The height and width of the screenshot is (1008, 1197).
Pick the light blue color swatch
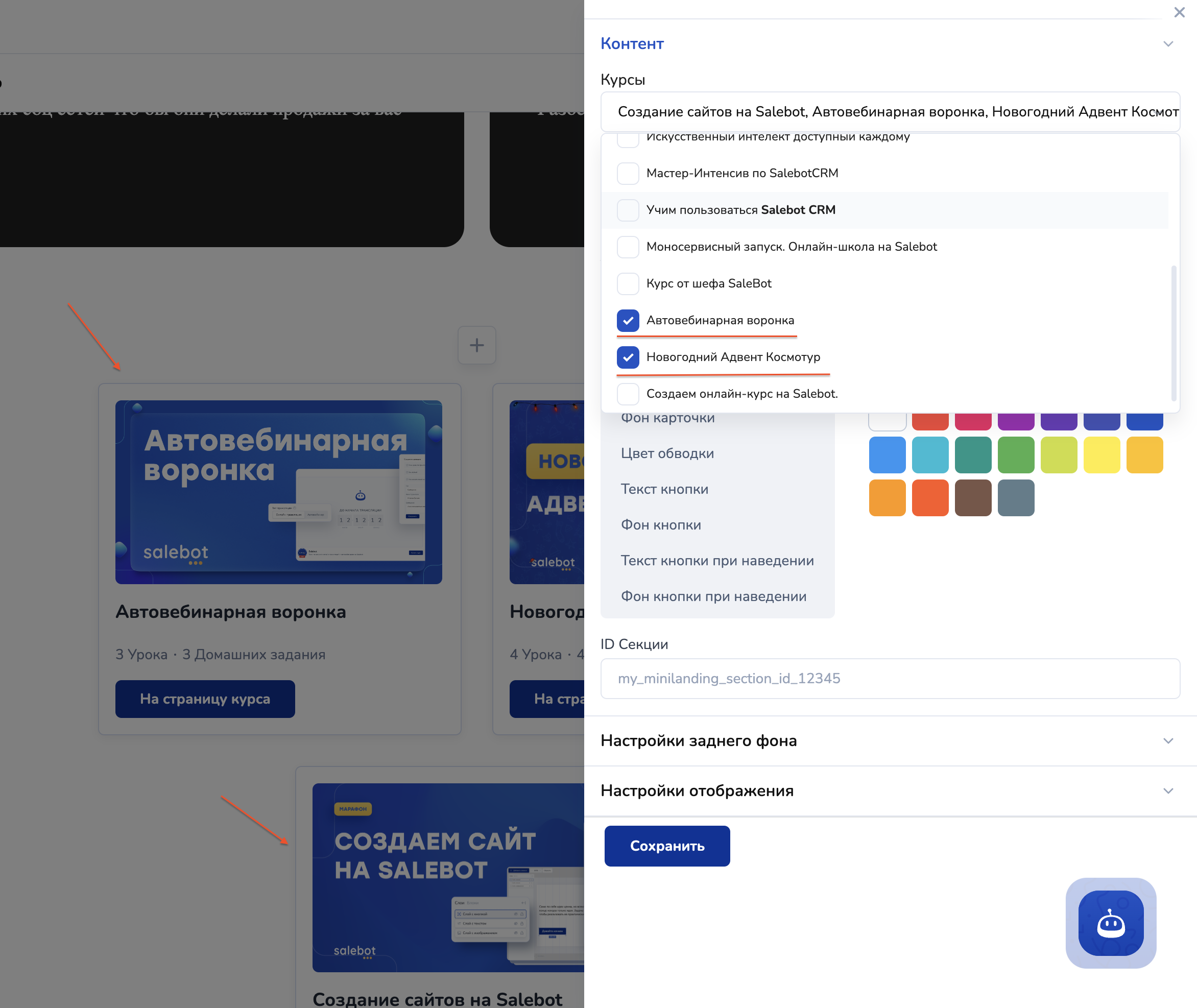click(887, 455)
